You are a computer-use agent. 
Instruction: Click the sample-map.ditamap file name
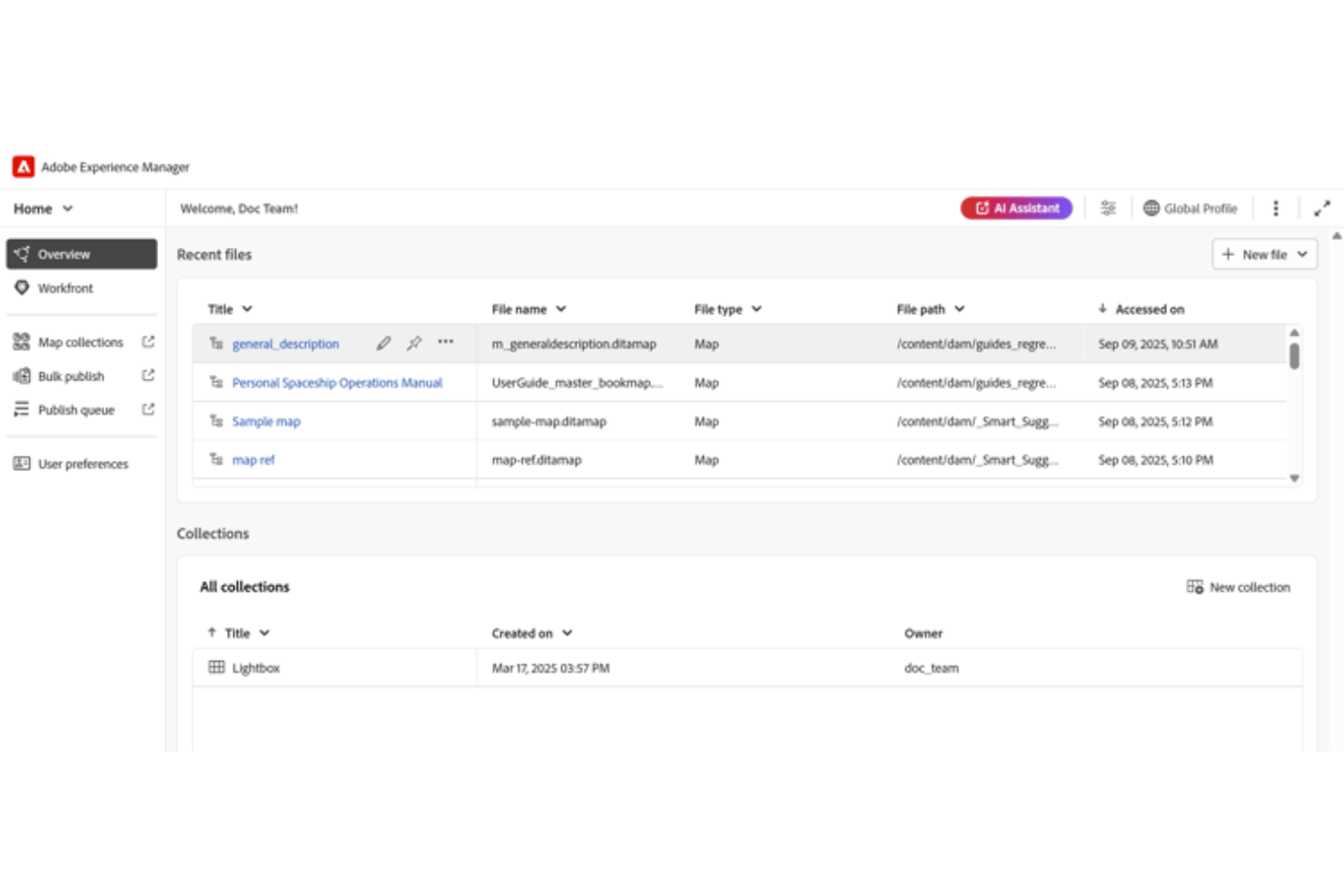point(548,422)
